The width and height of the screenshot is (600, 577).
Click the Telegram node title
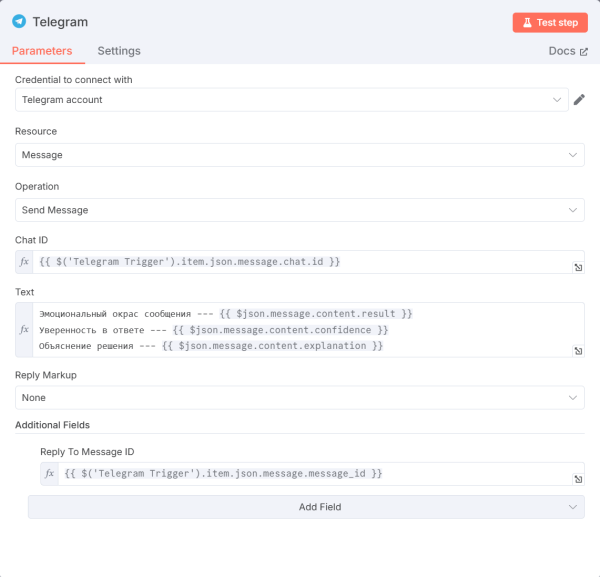tap(60, 22)
